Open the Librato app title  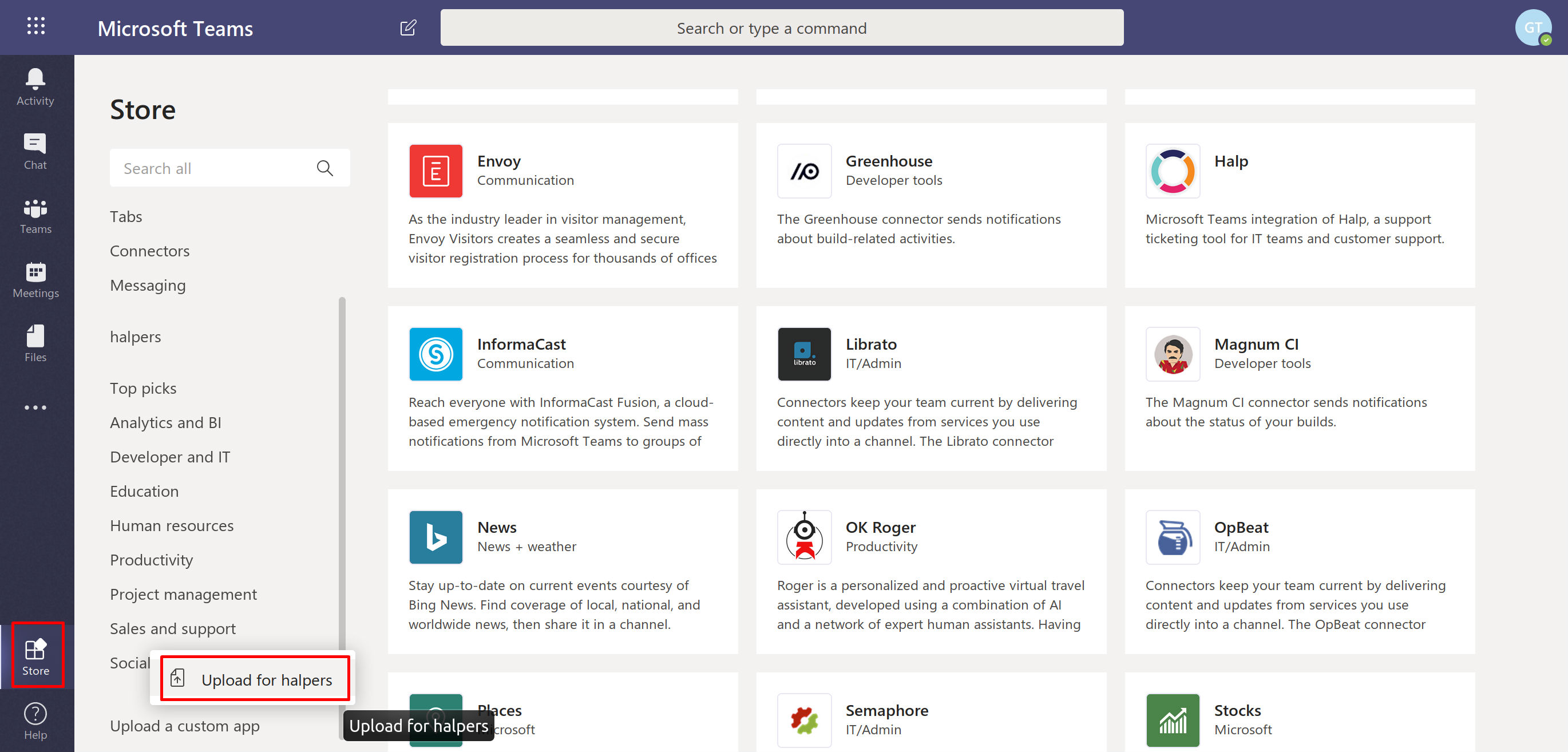click(871, 344)
